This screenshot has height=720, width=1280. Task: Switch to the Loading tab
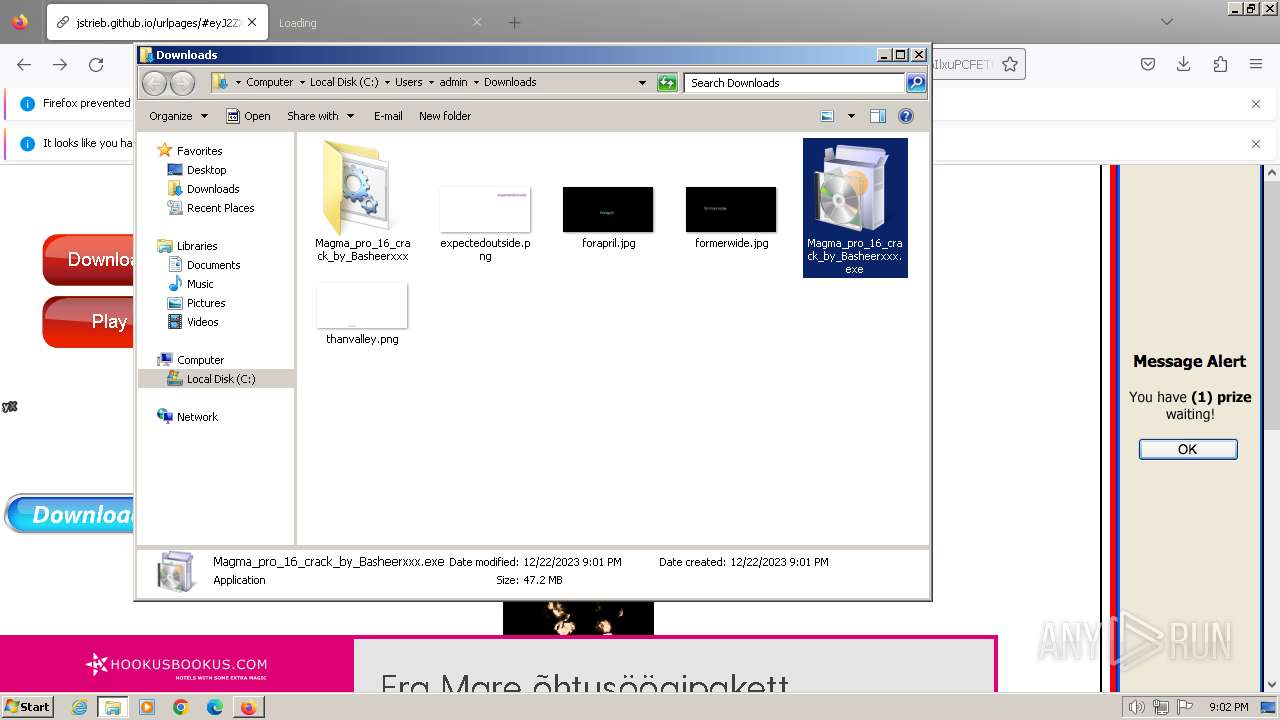click(380, 22)
